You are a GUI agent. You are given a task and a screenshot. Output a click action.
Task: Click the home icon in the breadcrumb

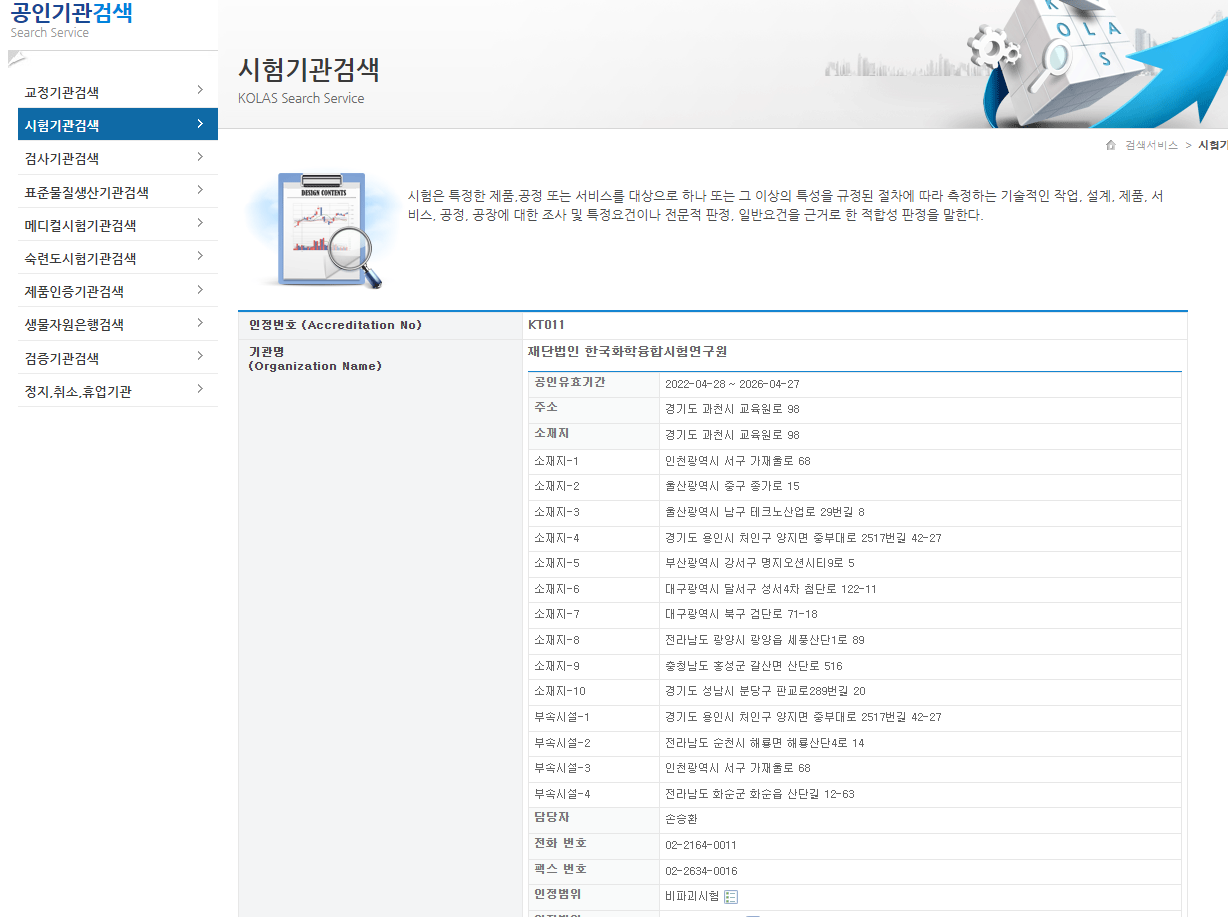pyautogui.click(x=1110, y=146)
